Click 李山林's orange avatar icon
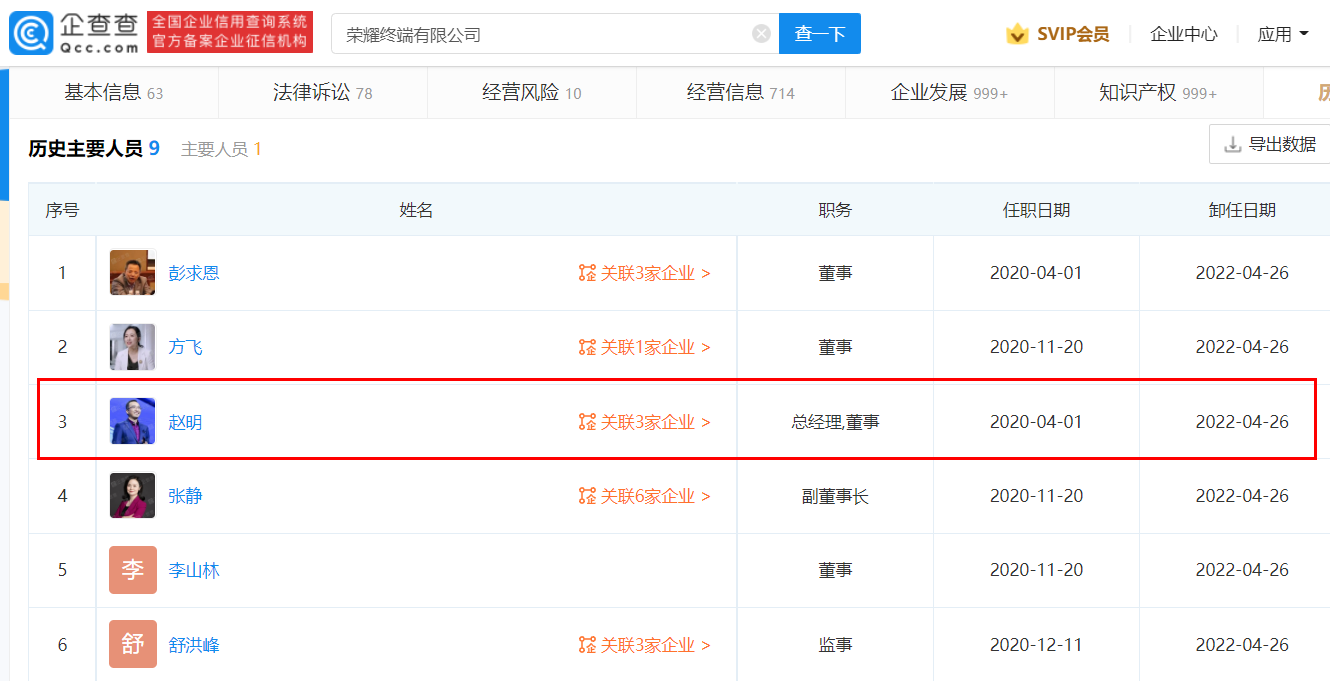 132,570
